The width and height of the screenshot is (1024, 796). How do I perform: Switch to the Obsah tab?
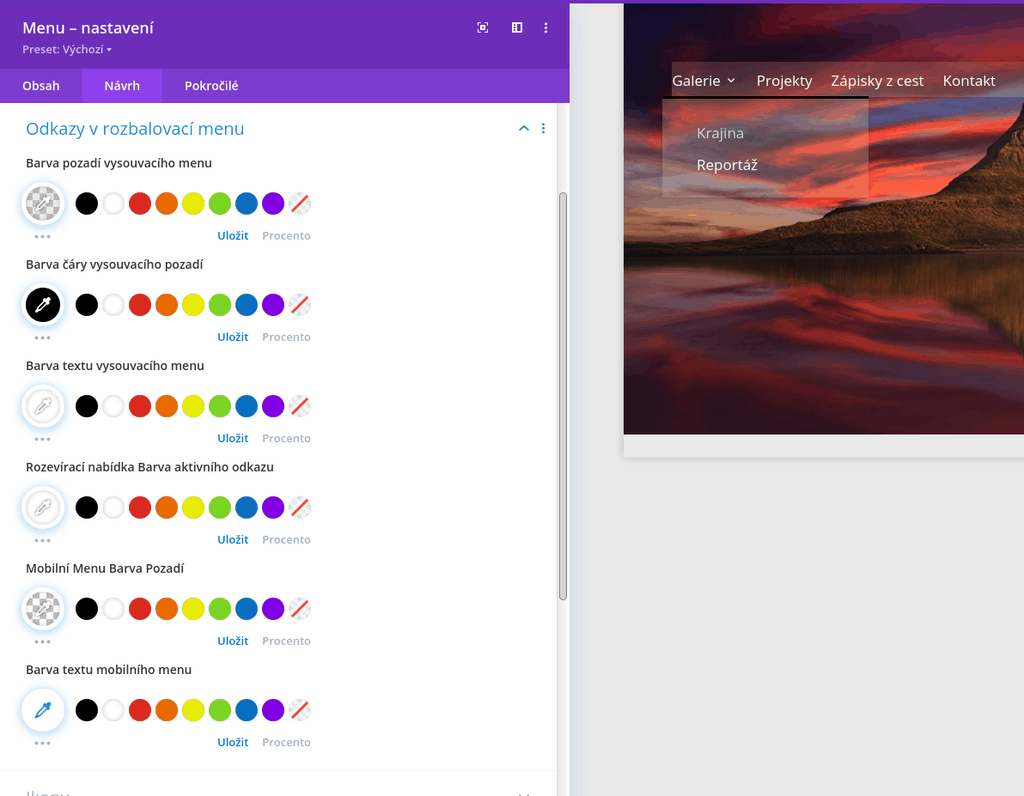pos(41,86)
